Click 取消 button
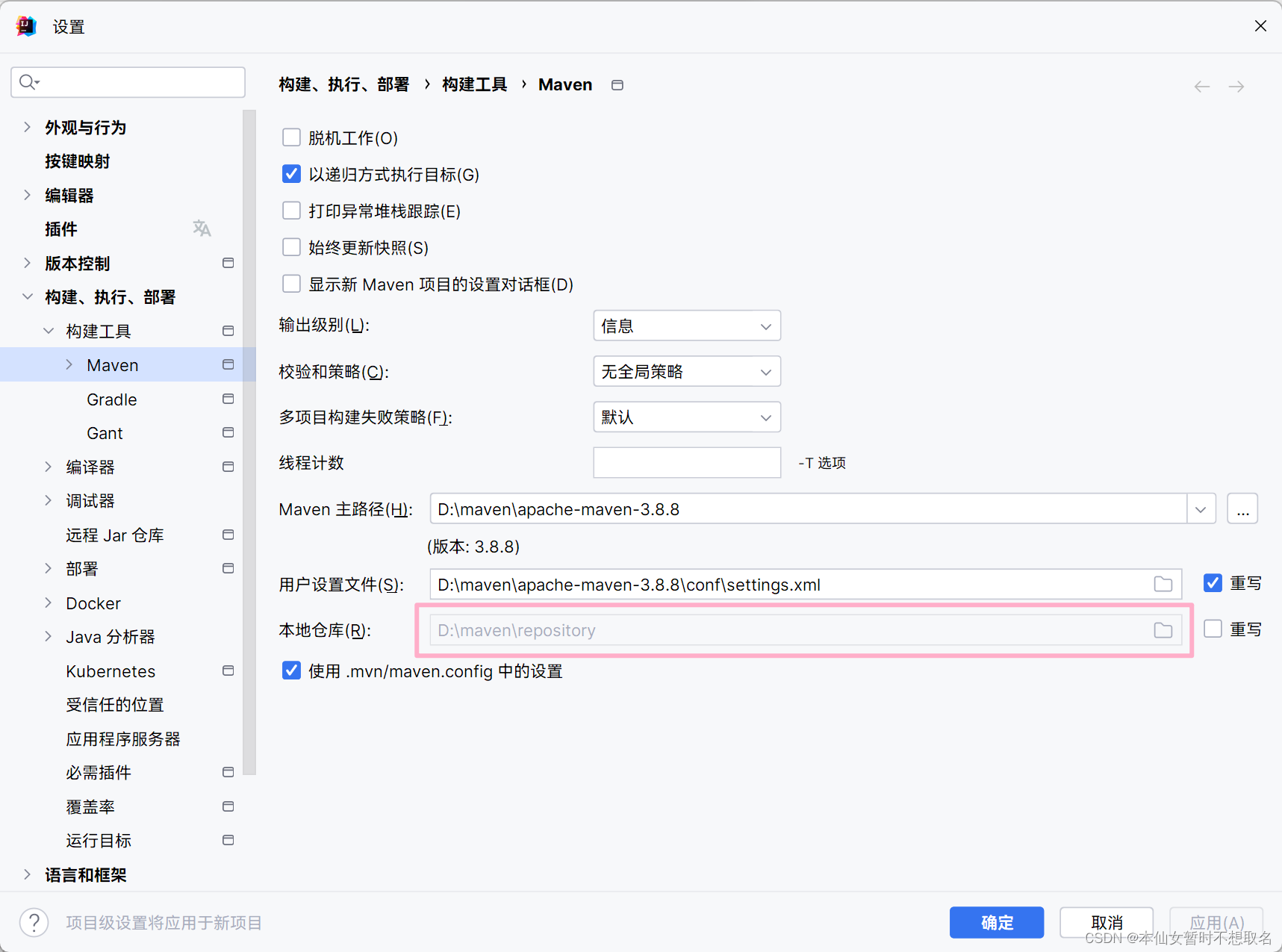Viewport: 1282px width, 952px height. [x=1107, y=922]
